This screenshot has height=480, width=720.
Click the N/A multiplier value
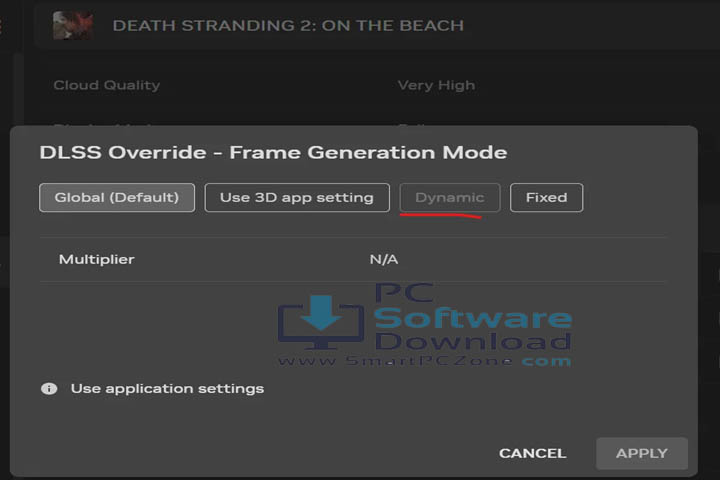click(x=384, y=260)
